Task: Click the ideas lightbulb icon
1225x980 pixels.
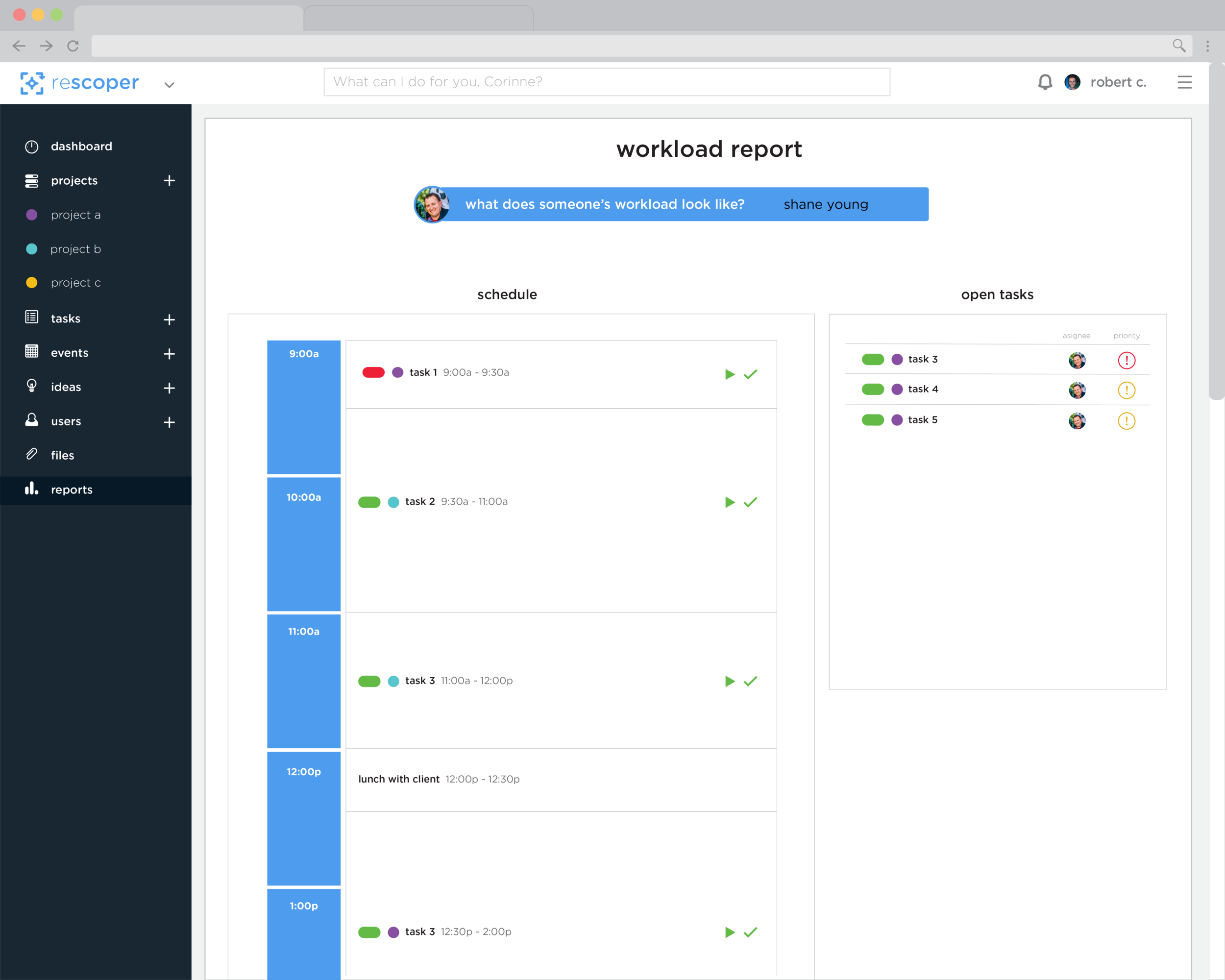Action: (x=32, y=386)
